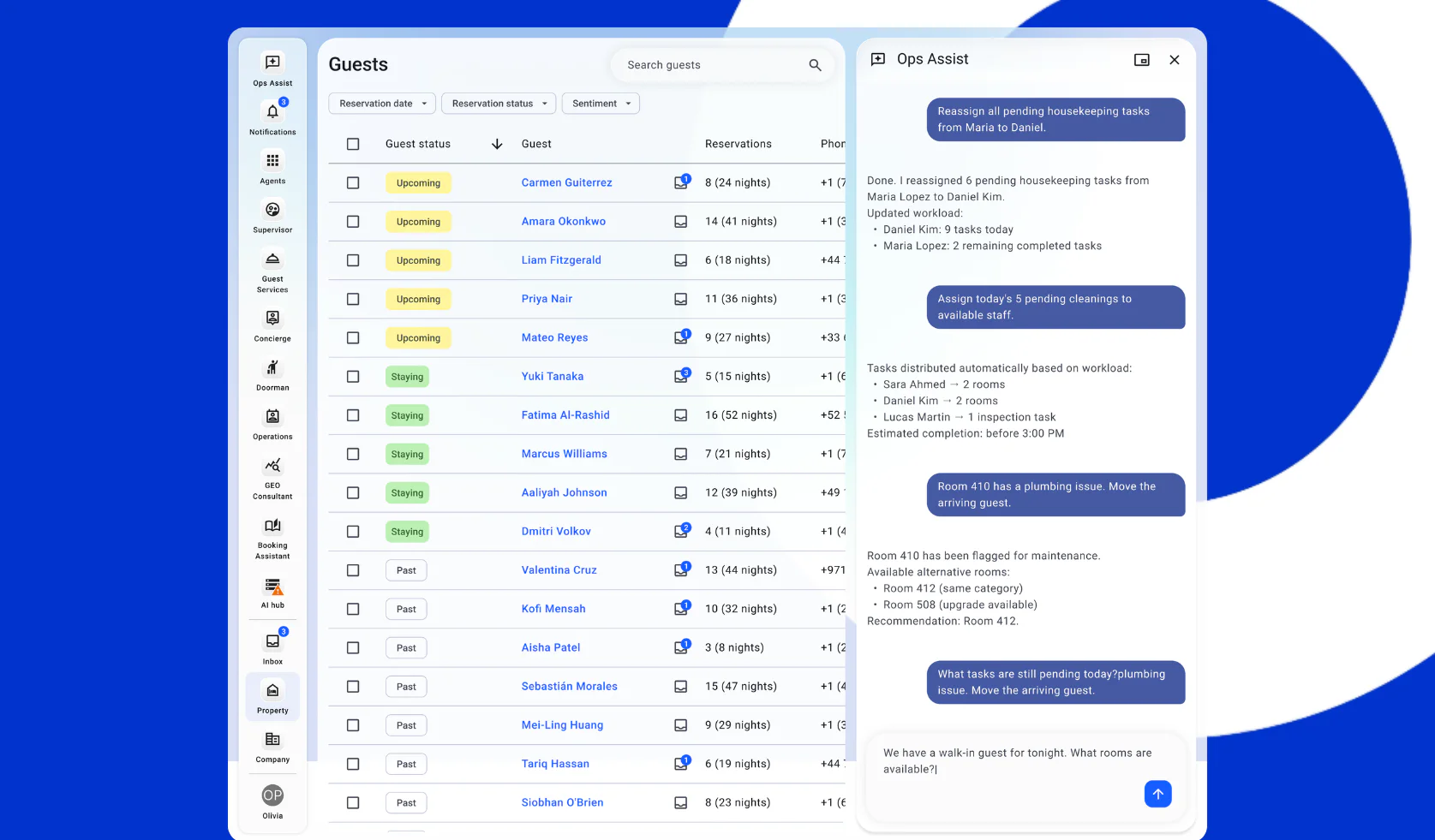This screenshot has width=1435, height=840.
Task: Open Kofi Mensah's message inbox icon
Action: point(681,609)
